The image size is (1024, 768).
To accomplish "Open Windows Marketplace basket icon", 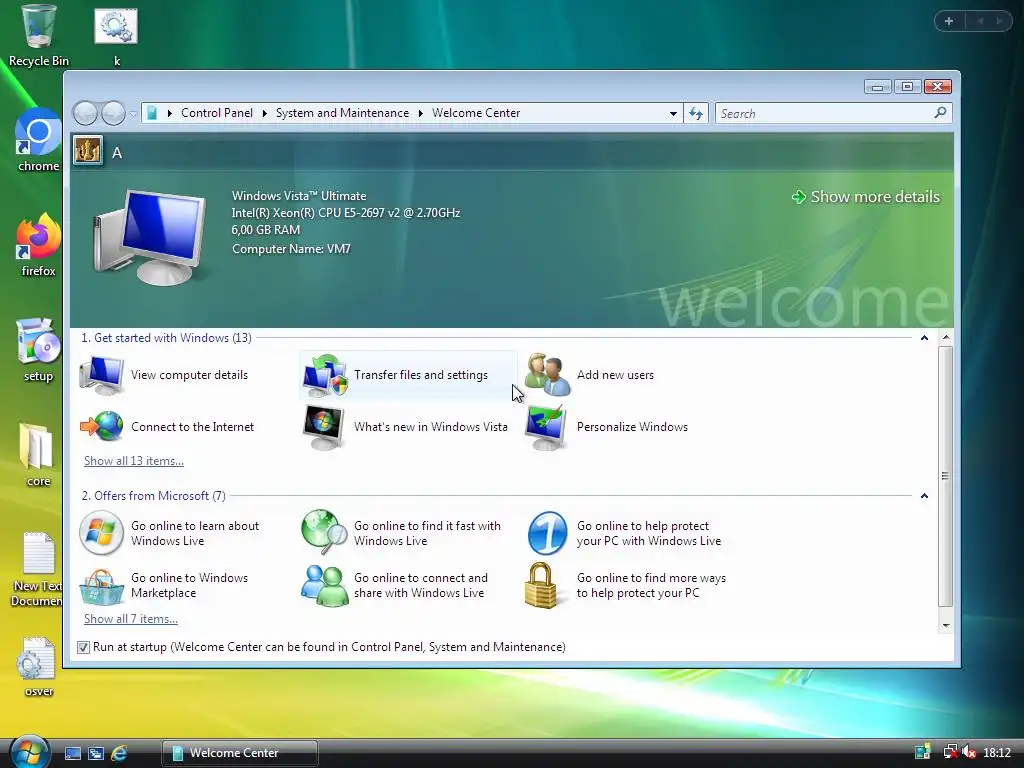I will pos(101,586).
